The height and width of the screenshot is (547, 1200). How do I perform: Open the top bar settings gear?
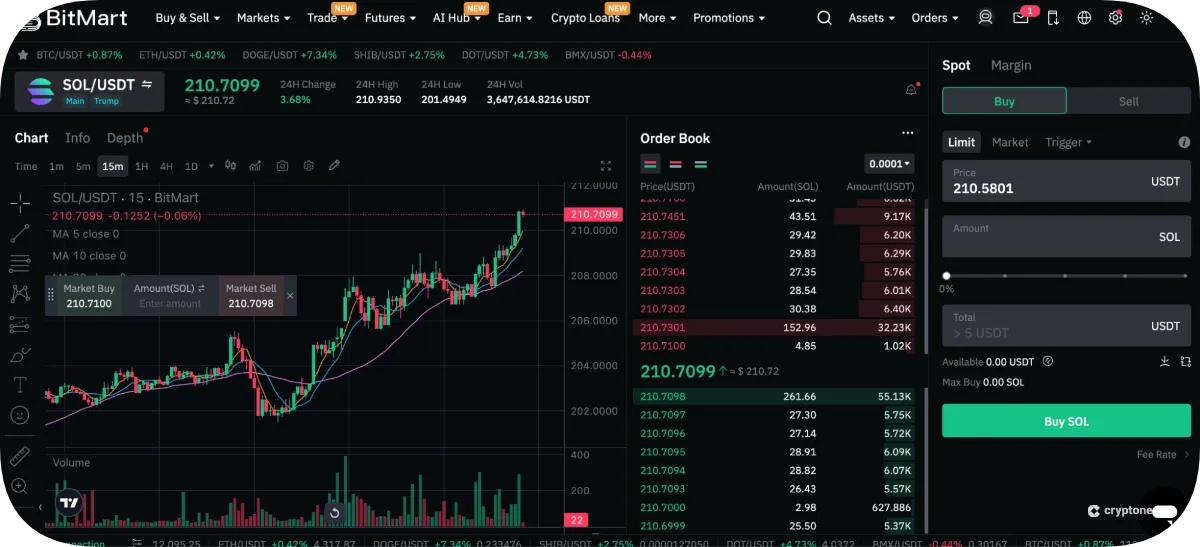click(1115, 18)
